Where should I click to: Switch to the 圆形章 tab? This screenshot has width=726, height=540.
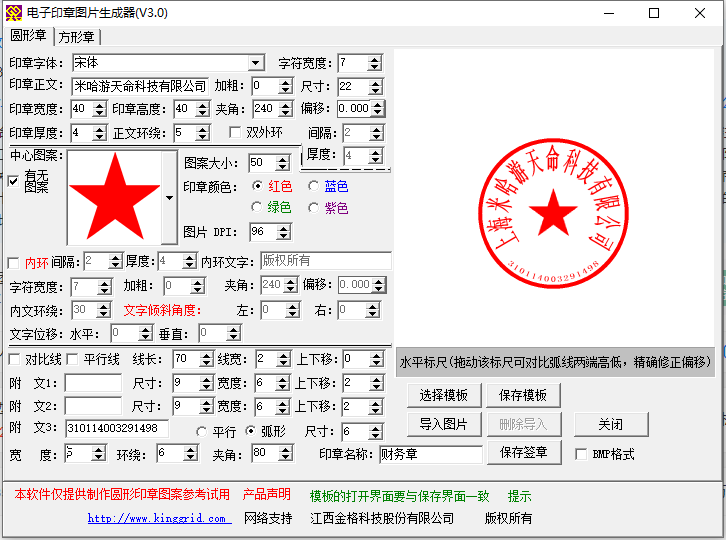coord(29,36)
